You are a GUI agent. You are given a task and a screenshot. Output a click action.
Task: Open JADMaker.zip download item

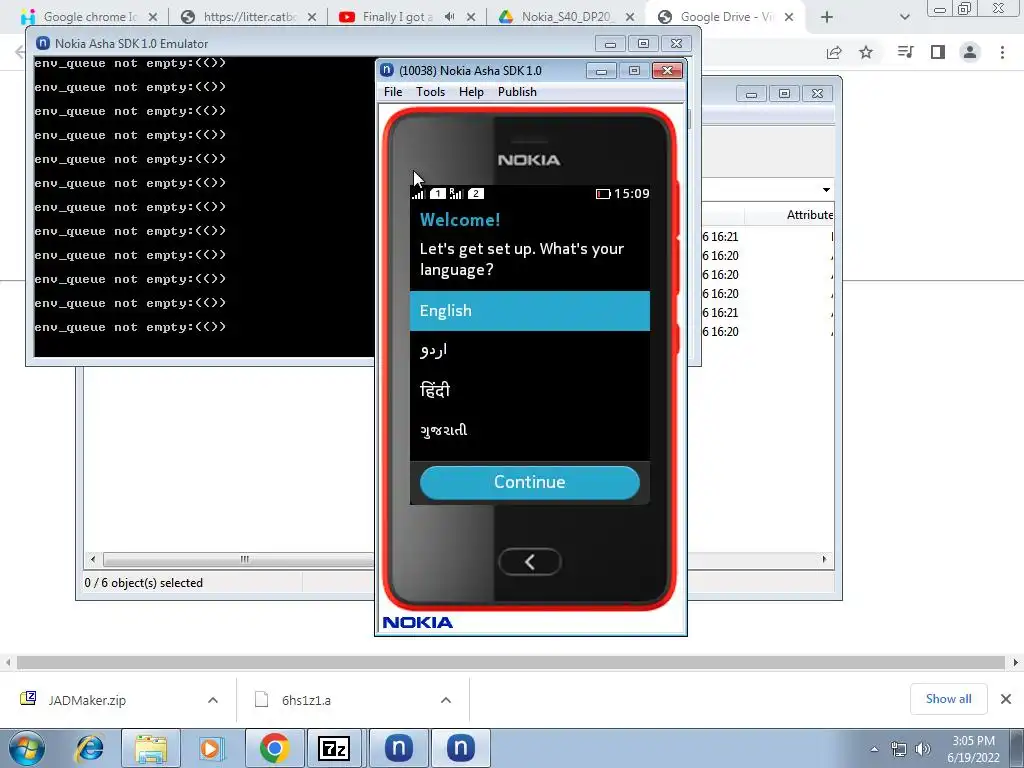pos(87,700)
